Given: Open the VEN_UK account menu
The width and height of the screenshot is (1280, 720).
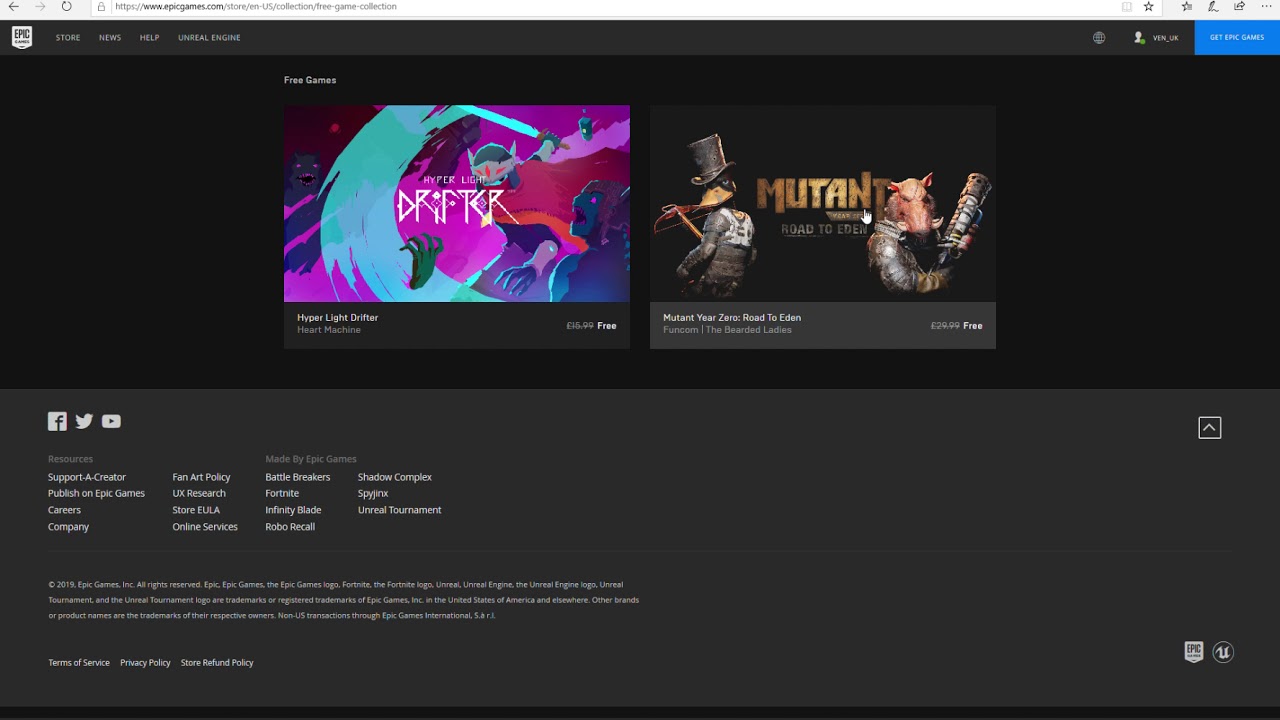Looking at the screenshot, I should pos(1165,37).
